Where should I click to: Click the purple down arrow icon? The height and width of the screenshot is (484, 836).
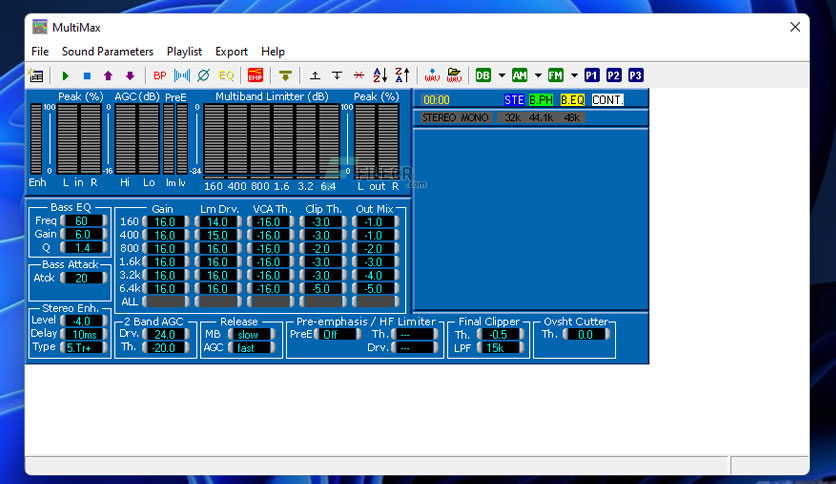(130, 76)
